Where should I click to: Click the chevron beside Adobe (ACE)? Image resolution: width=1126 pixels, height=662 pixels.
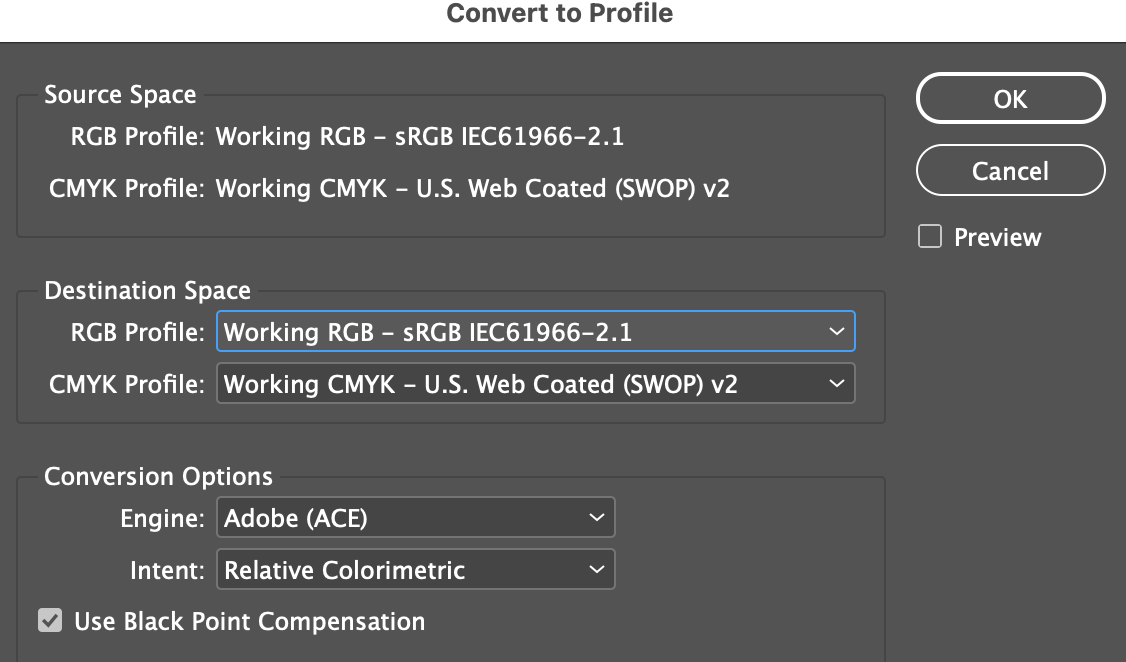[597, 517]
